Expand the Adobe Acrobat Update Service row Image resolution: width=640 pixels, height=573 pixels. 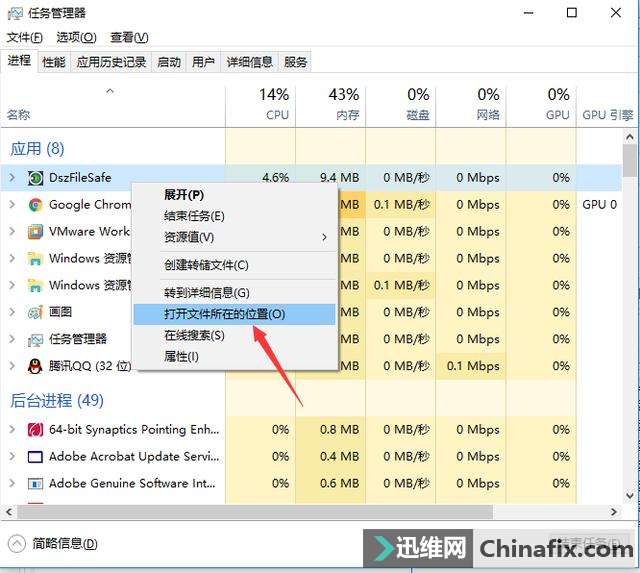point(12,456)
